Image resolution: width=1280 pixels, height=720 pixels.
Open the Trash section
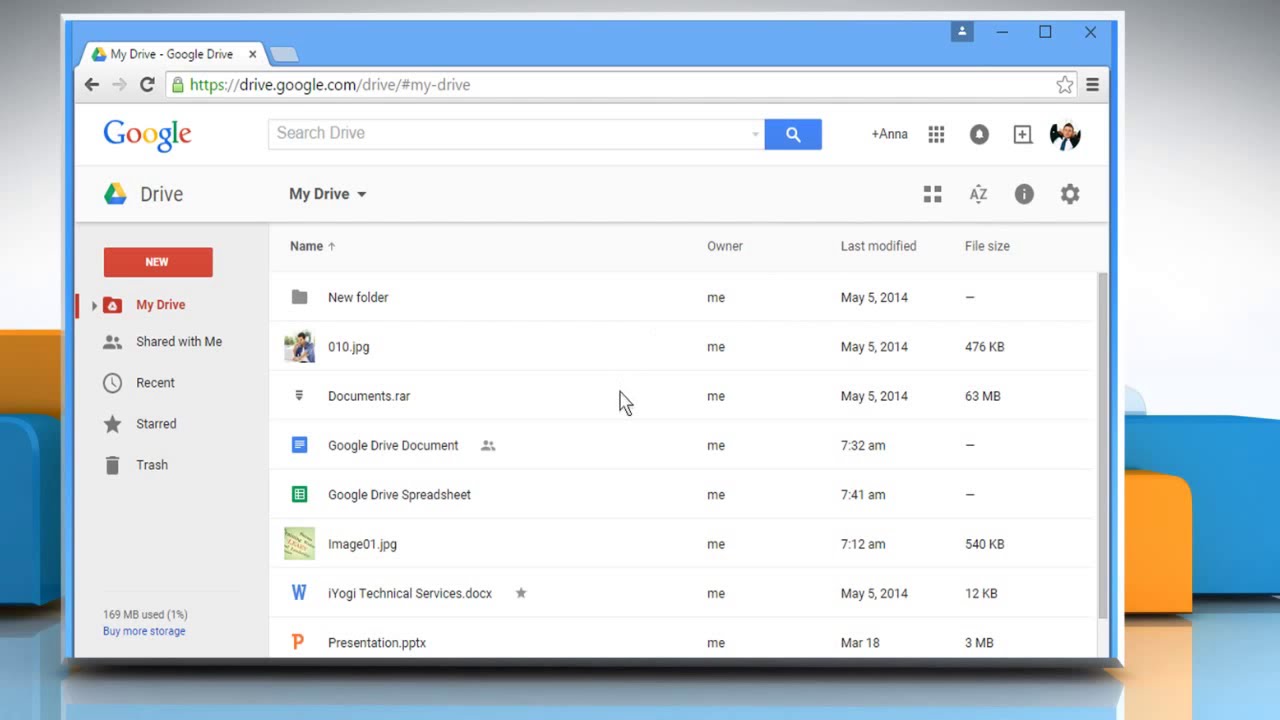(x=152, y=465)
